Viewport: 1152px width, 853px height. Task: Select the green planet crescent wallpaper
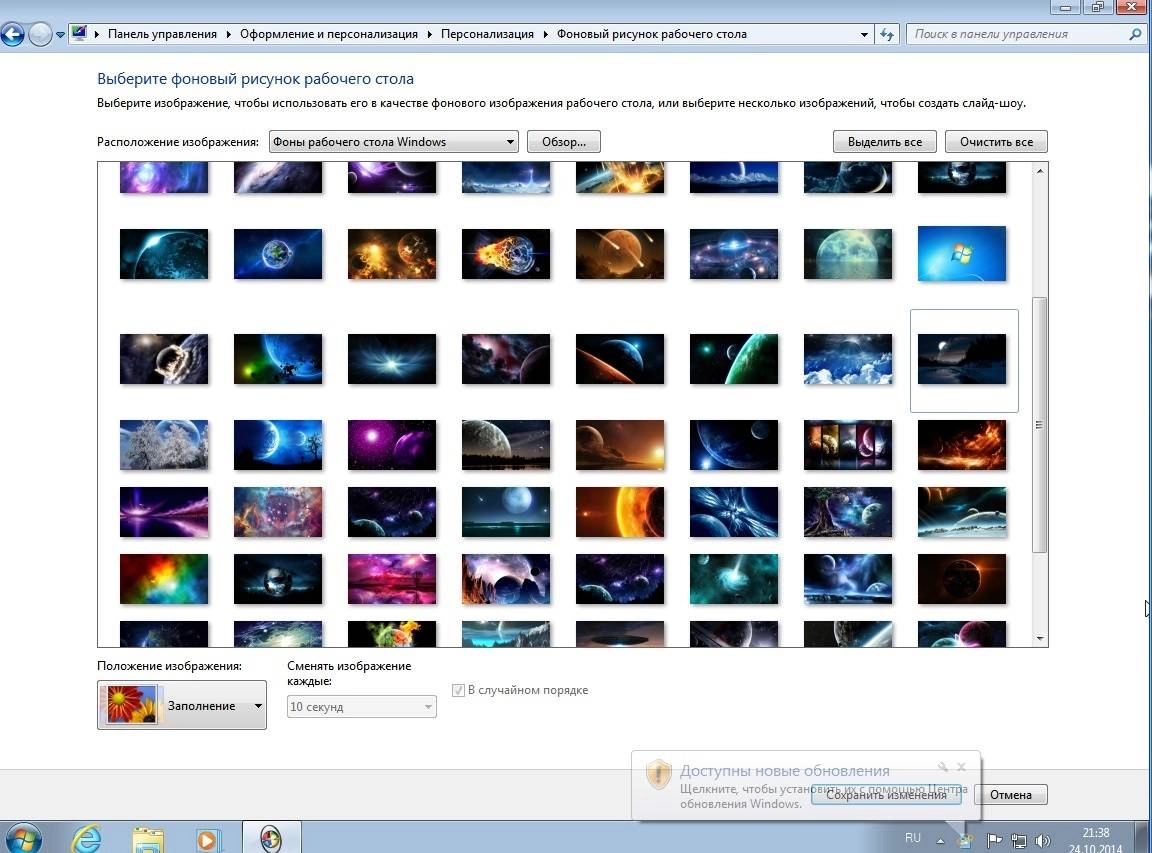[734, 359]
